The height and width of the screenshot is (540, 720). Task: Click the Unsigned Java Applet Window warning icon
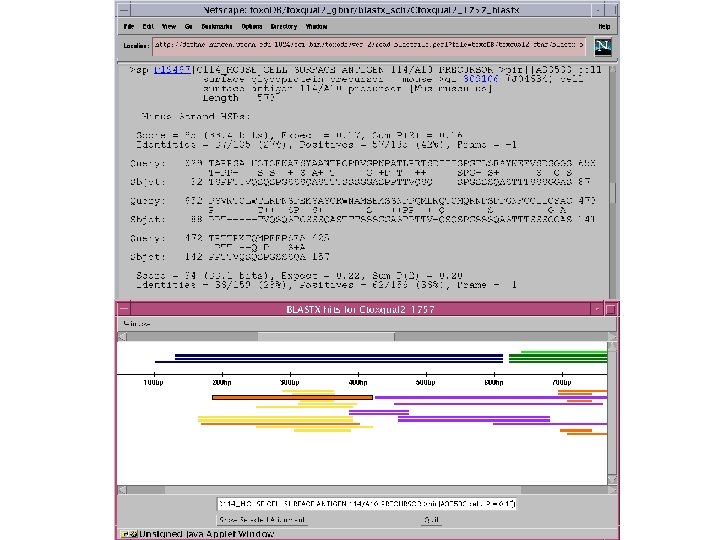129,534
